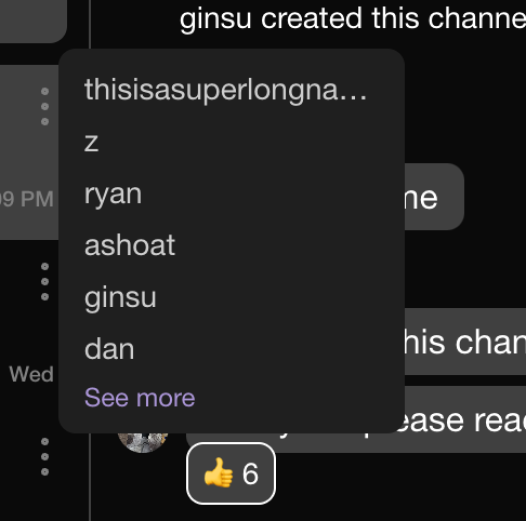Open three-dot menu below the Wed label
The height and width of the screenshot is (521, 526).
(x=45, y=457)
